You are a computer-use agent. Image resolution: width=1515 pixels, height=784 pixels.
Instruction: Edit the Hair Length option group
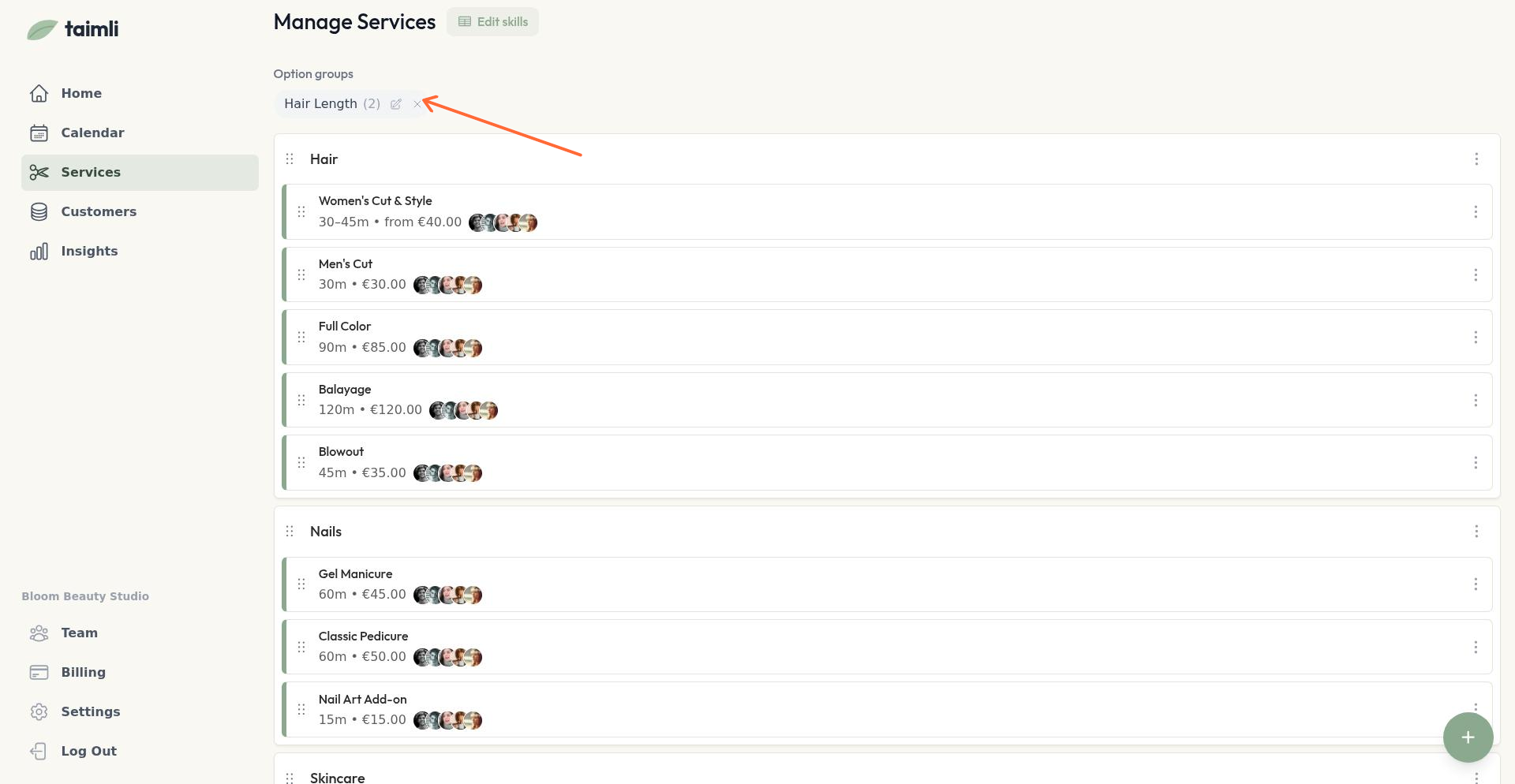pyautogui.click(x=396, y=104)
